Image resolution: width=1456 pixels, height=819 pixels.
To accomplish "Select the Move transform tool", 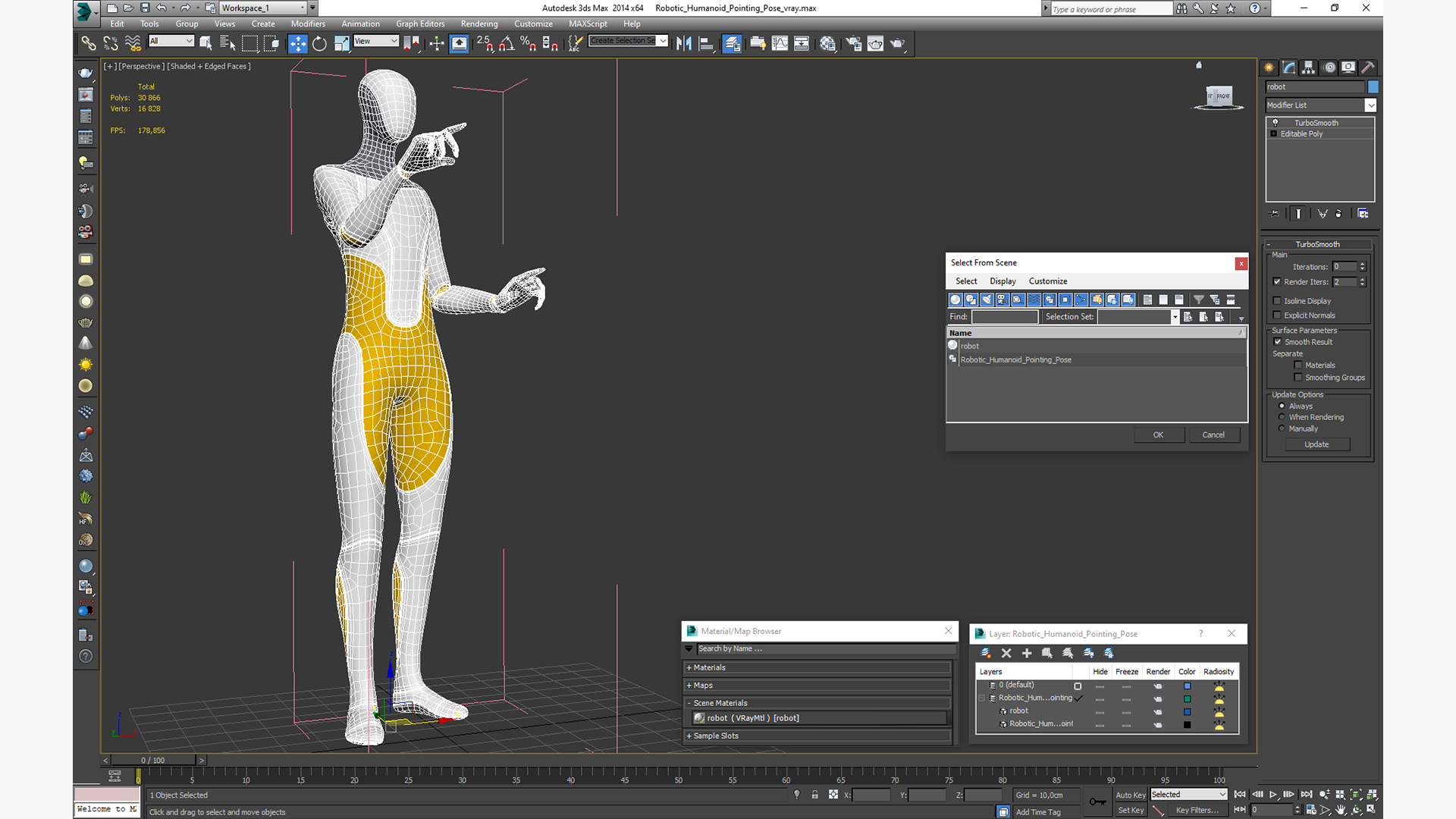I will (x=297, y=43).
